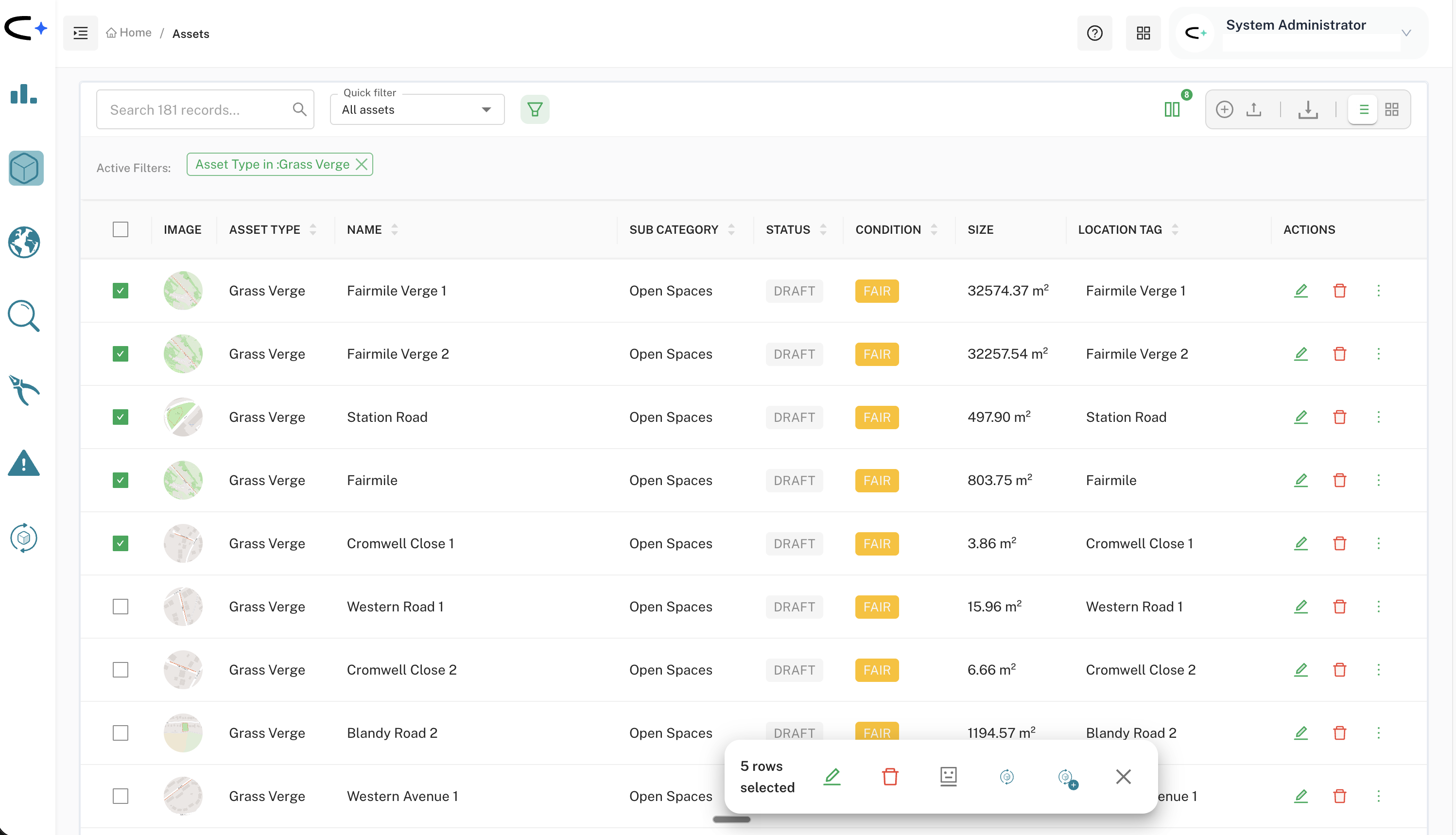Remove the Grass Verge active filter
The height and width of the screenshot is (835, 1456).
361,165
